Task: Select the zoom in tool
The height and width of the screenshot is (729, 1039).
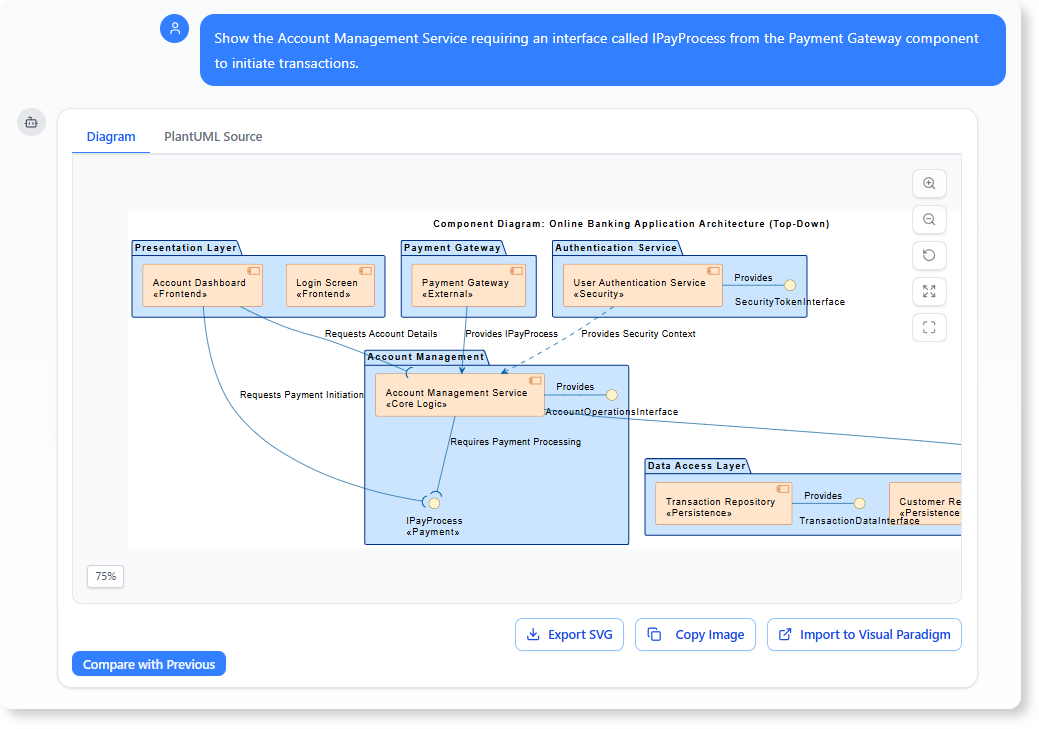Action: (x=929, y=184)
